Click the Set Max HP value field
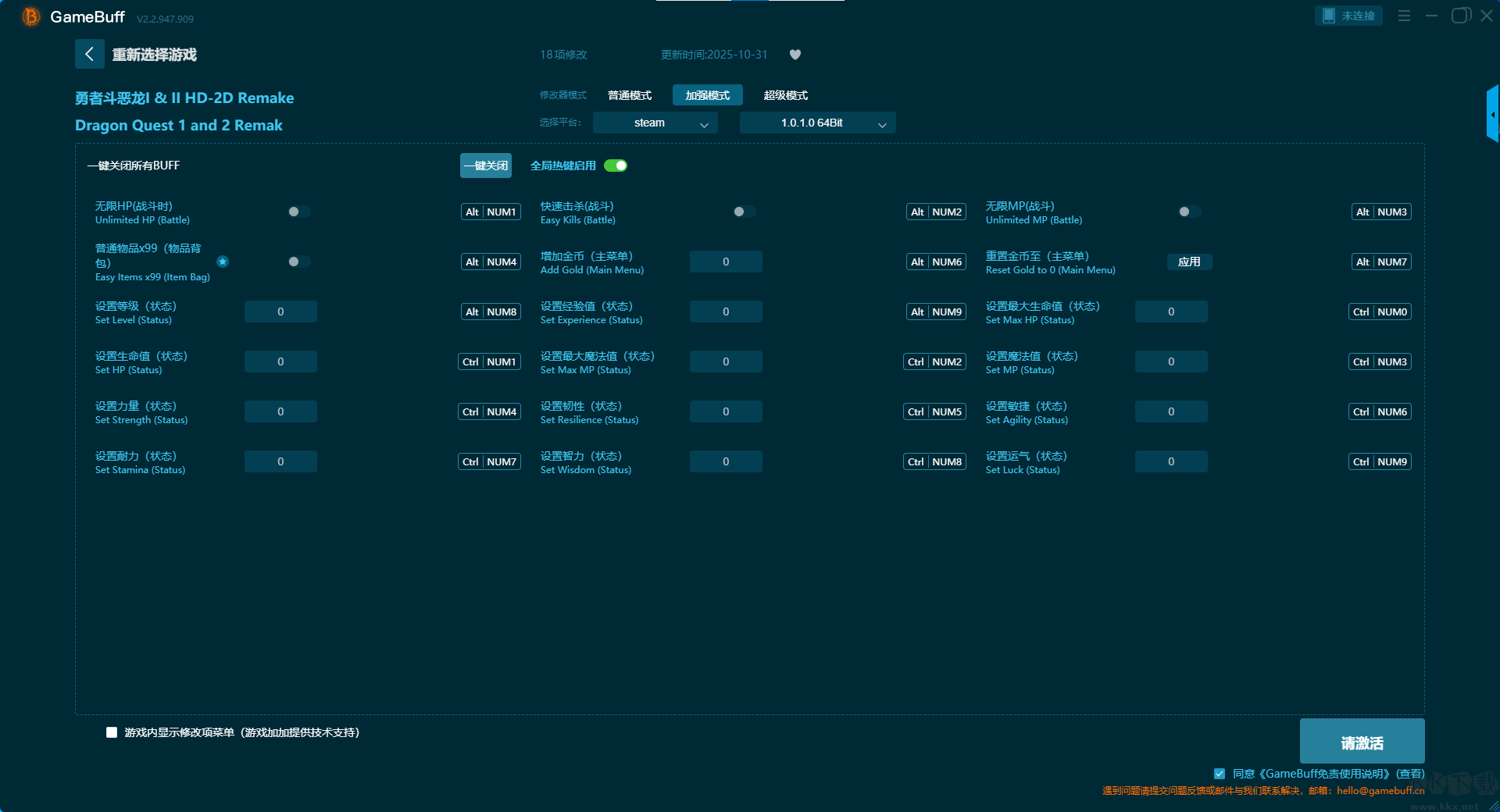 pos(1171,312)
